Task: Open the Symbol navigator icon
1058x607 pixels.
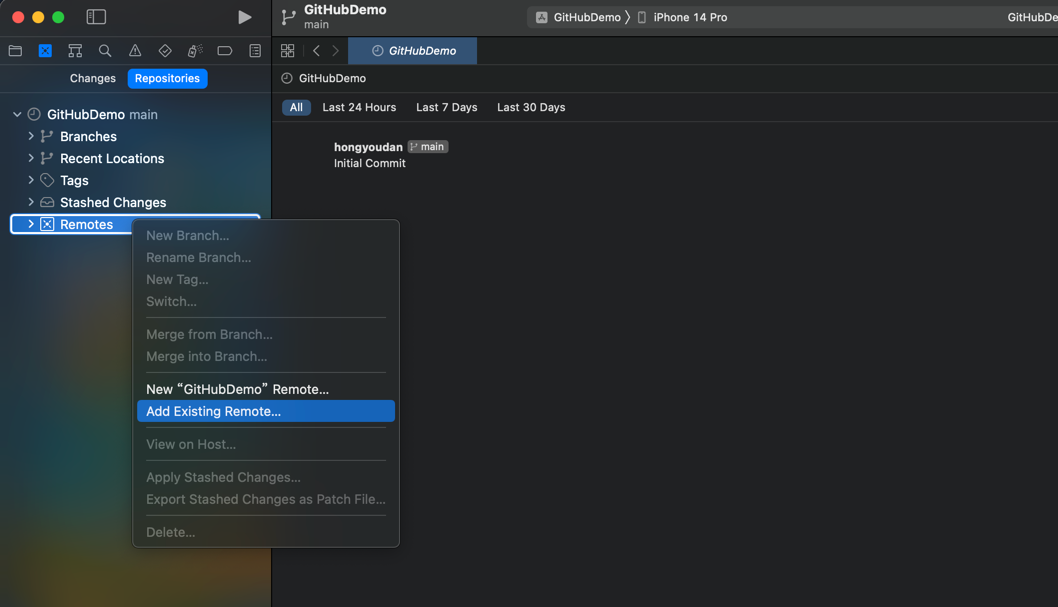Action: (75, 51)
